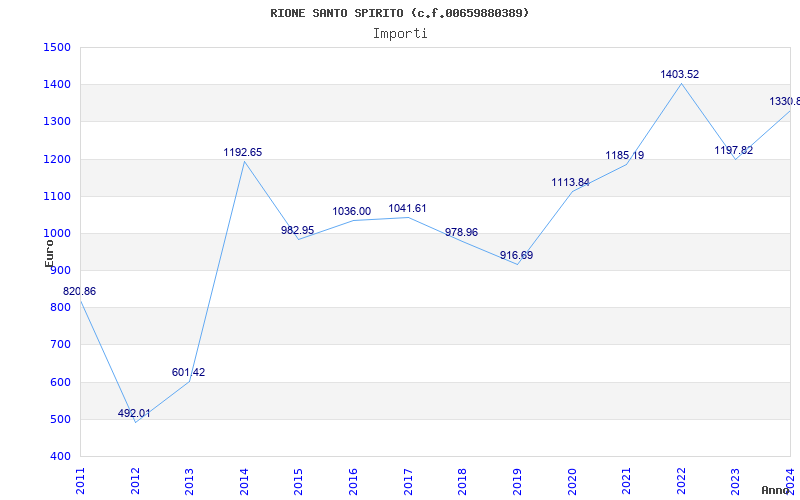Click the 400 y-axis tick label
800x500 pixels.
pyautogui.click(x=60, y=457)
